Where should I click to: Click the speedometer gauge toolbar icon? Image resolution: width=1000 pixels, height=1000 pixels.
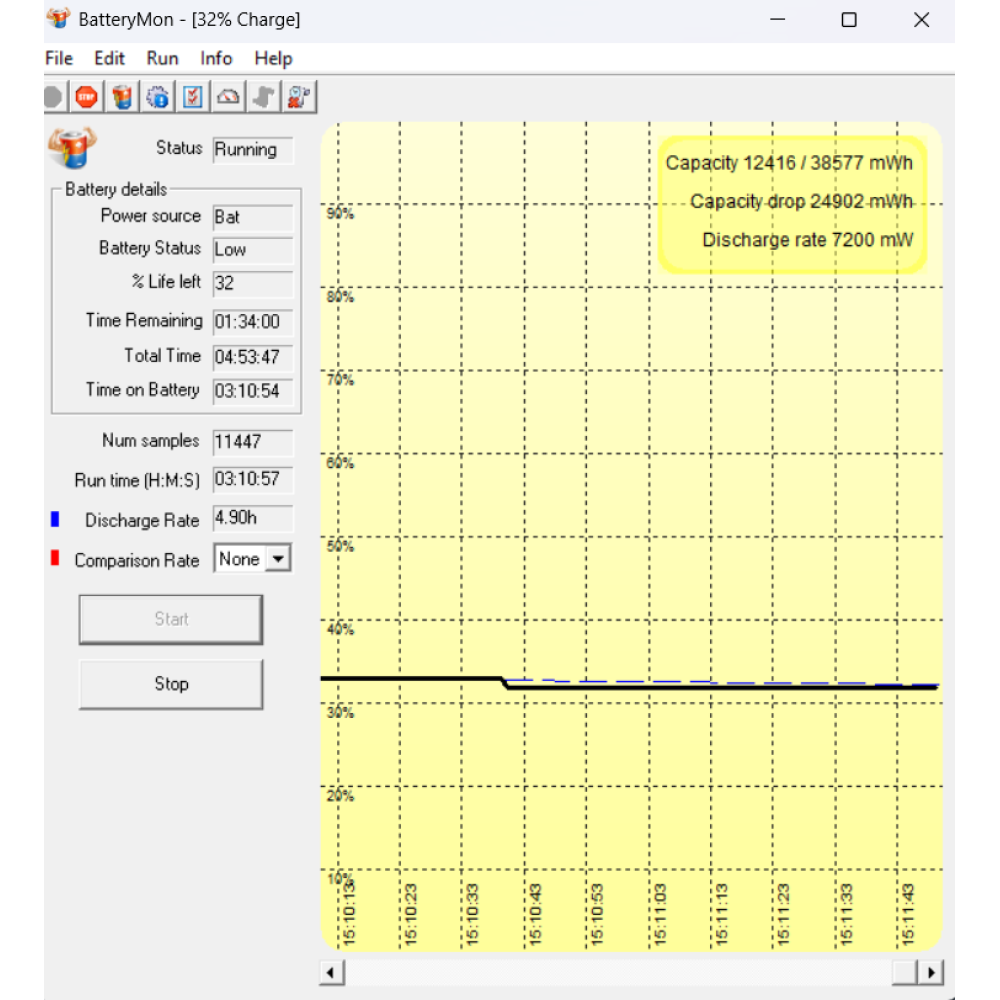pos(229,97)
